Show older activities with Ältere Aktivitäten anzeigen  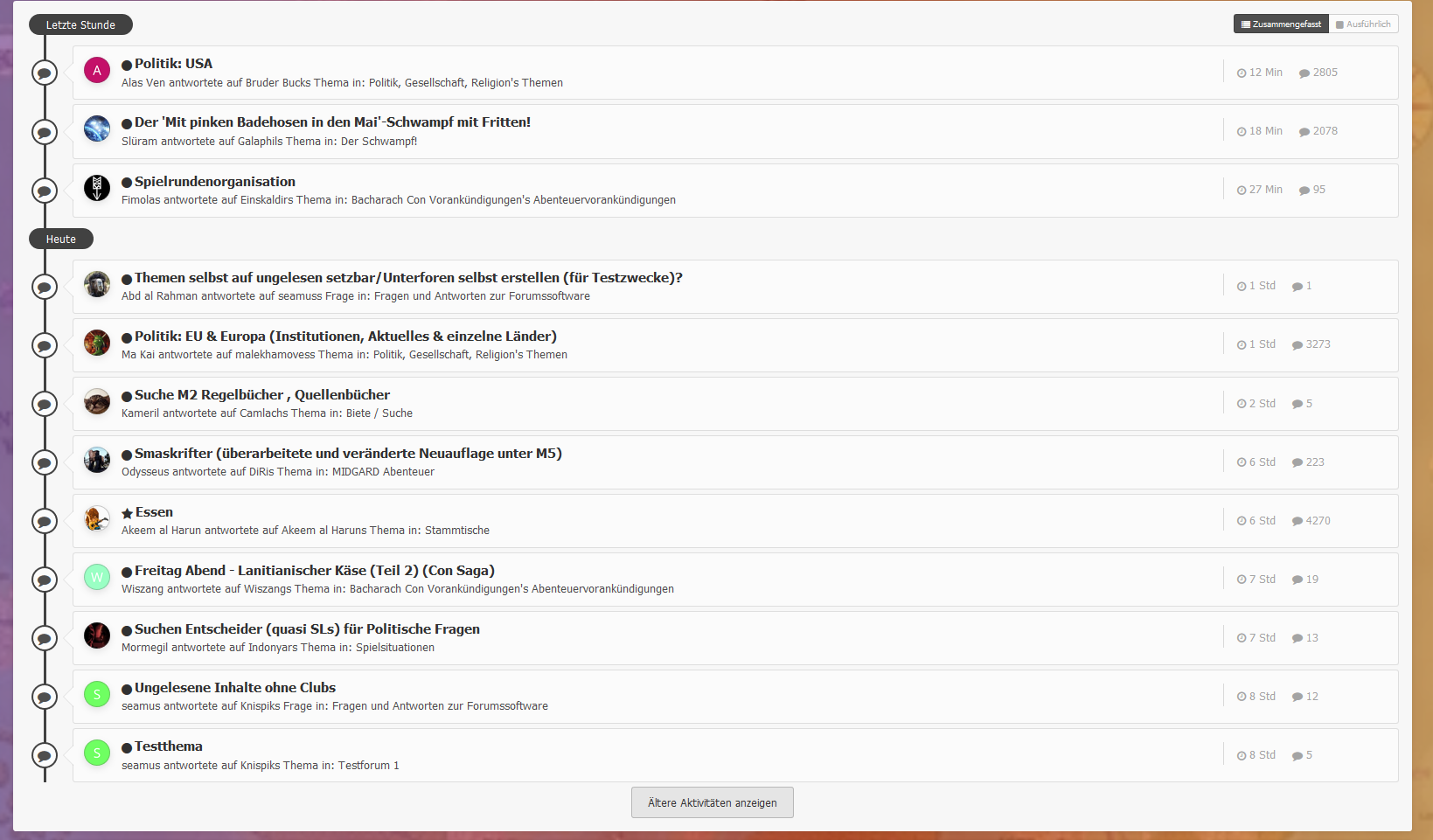[712, 802]
